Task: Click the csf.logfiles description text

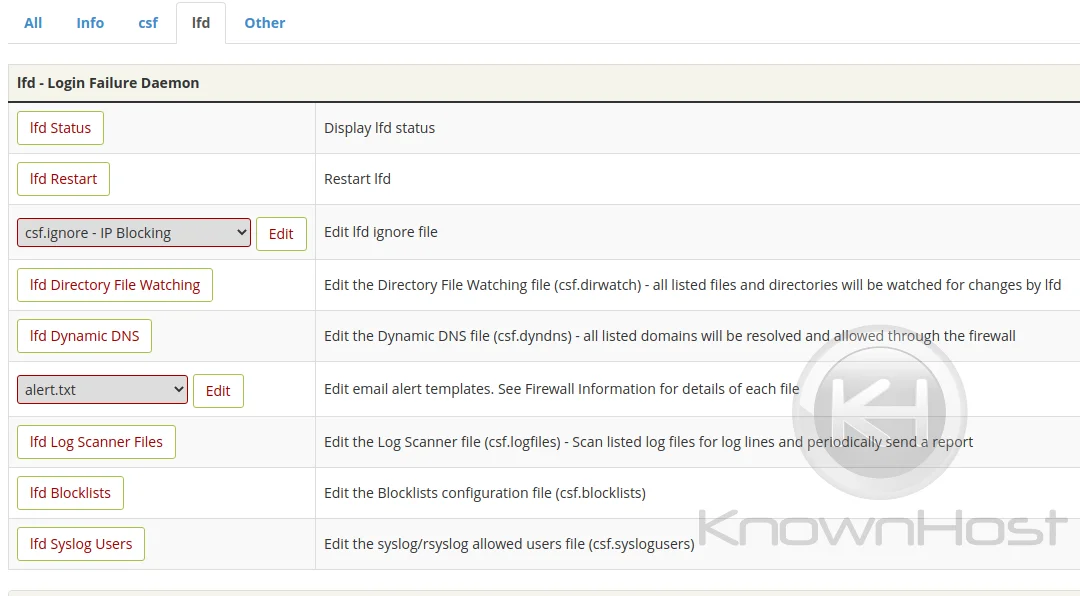Action: [x=648, y=442]
